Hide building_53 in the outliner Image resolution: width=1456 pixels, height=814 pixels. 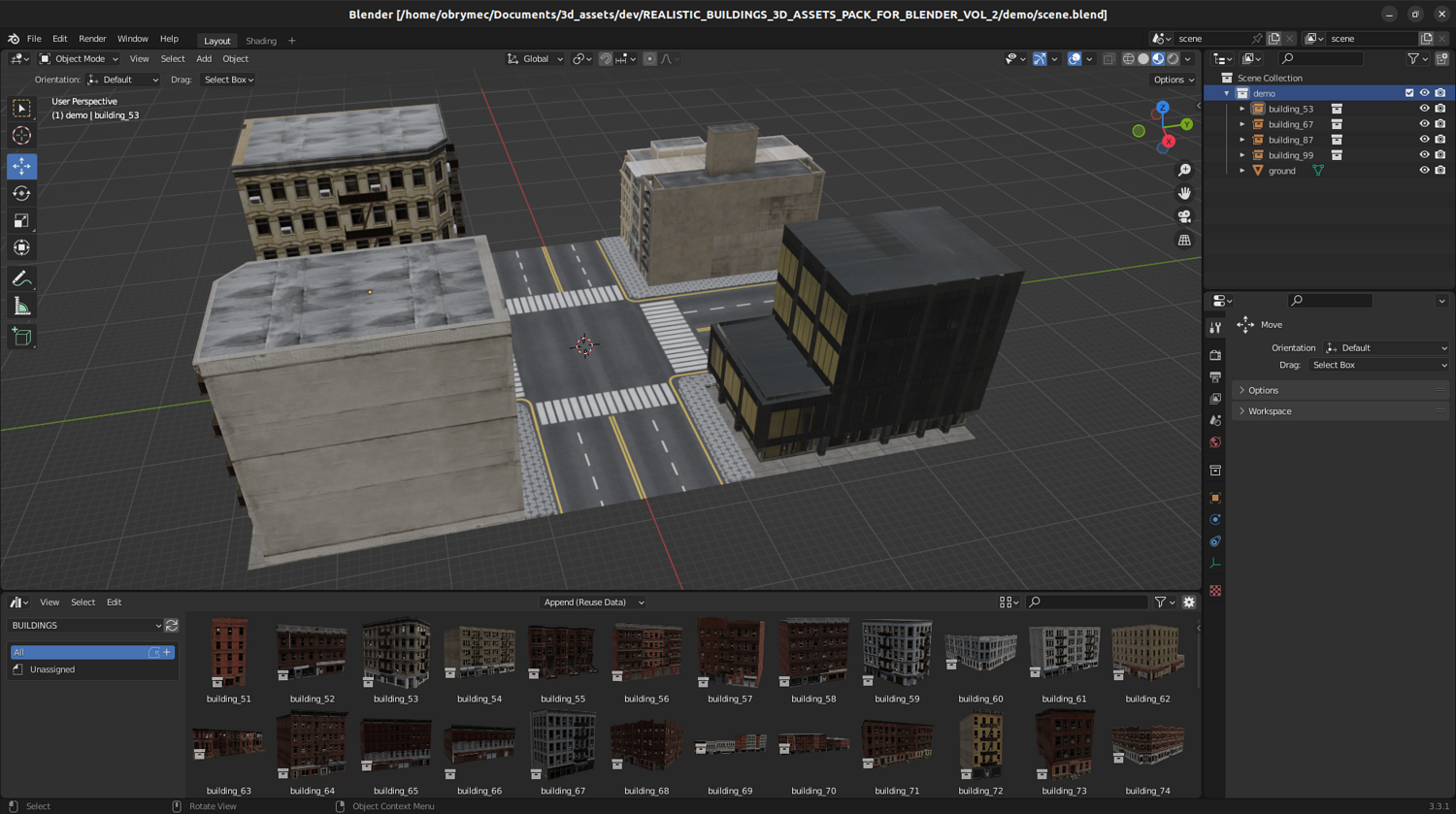pos(1424,109)
